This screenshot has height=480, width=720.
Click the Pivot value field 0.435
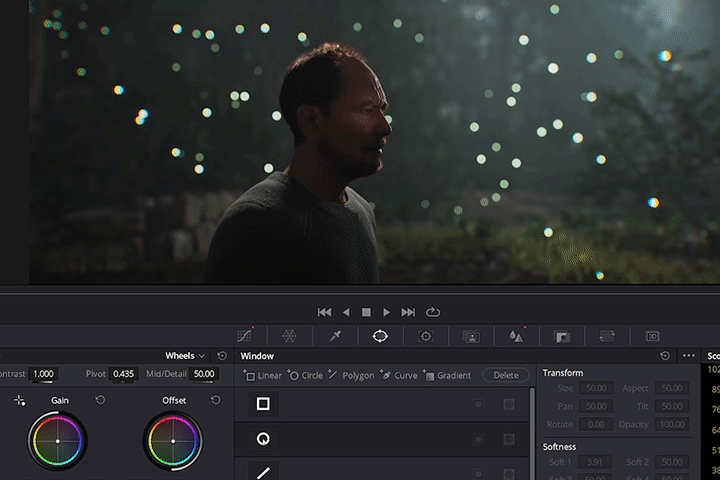(124, 374)
